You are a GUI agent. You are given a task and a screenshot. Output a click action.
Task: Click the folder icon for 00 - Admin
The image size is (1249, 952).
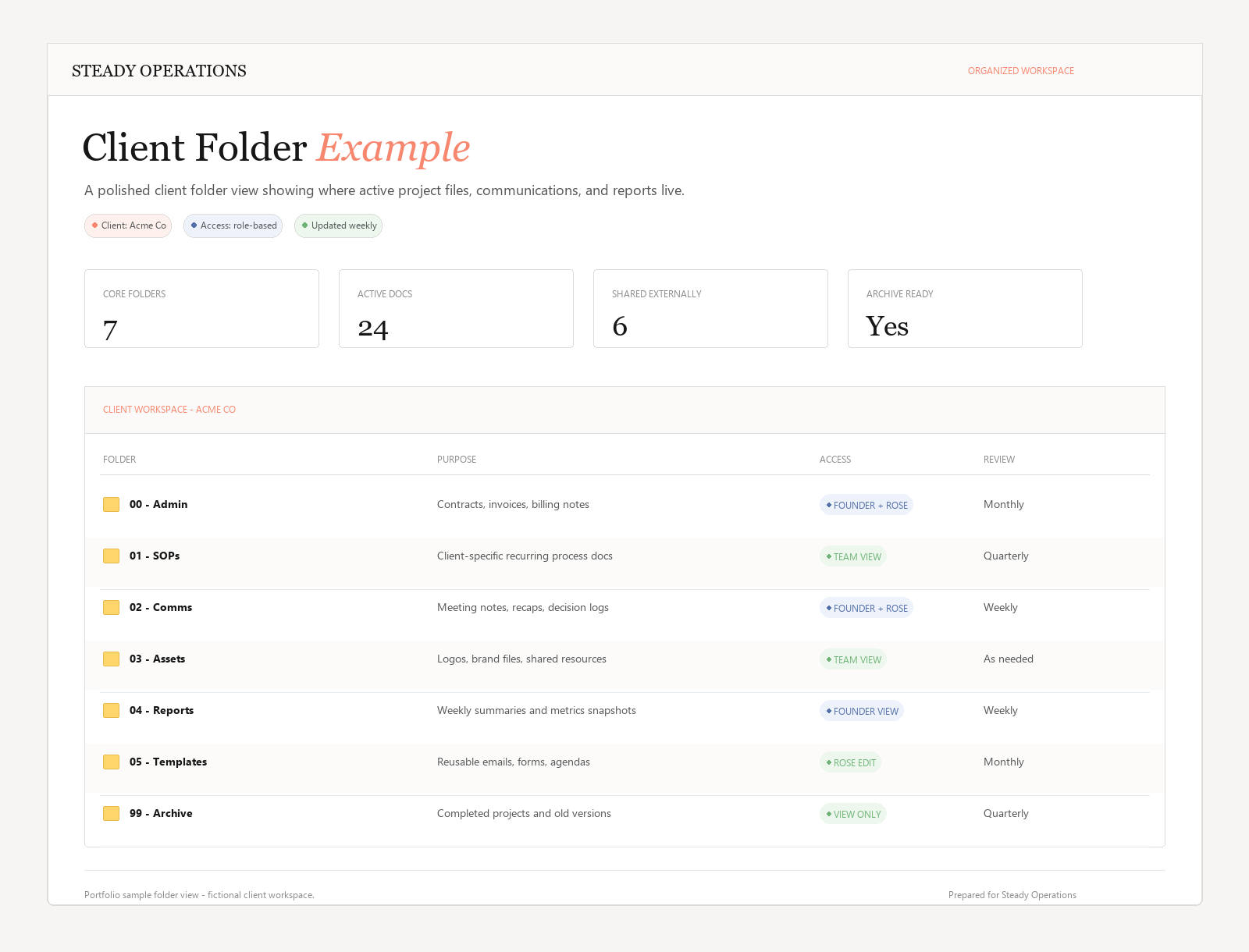111,505
